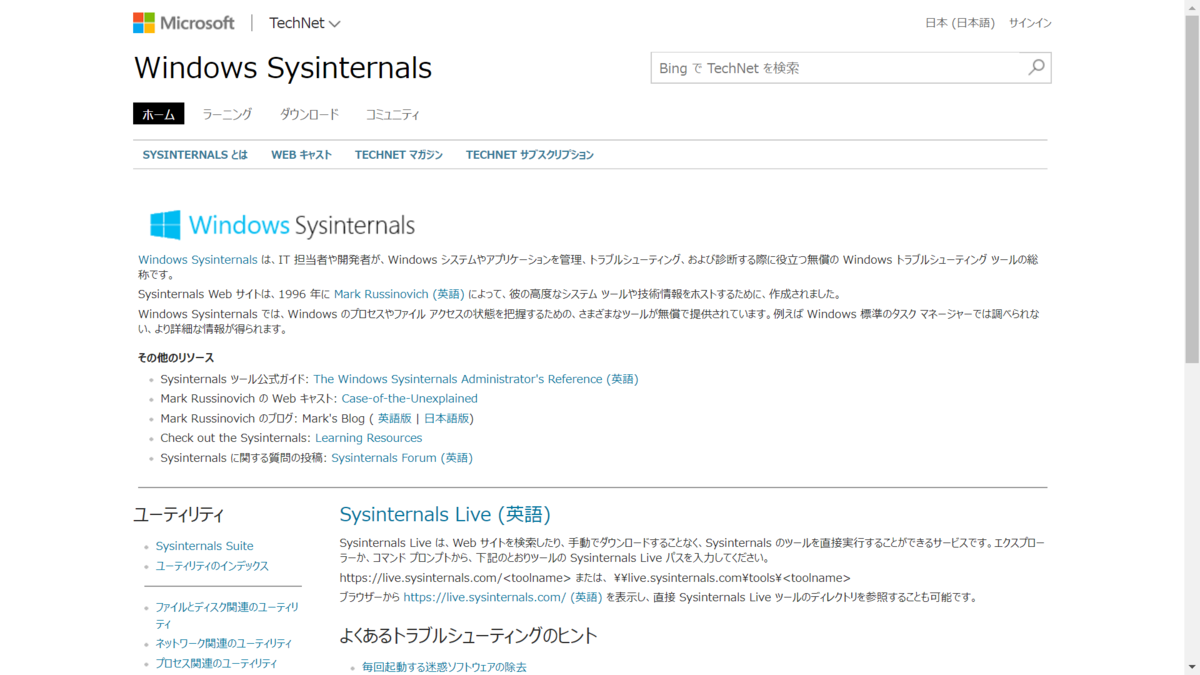Click the サインイン link

pos(1030,23)
